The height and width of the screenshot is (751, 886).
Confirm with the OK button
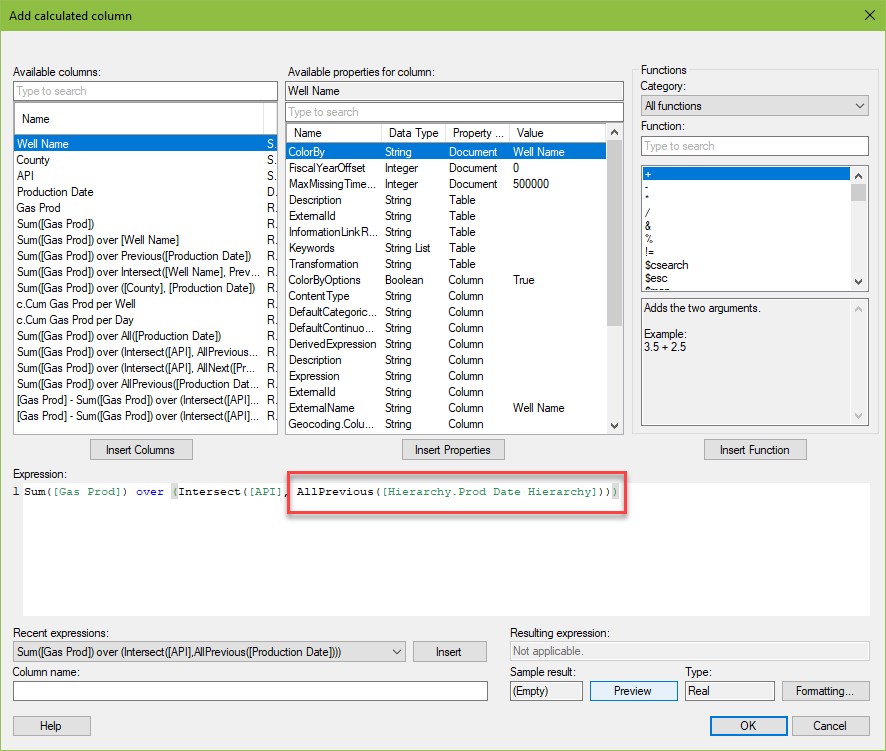tap(748, 726)
